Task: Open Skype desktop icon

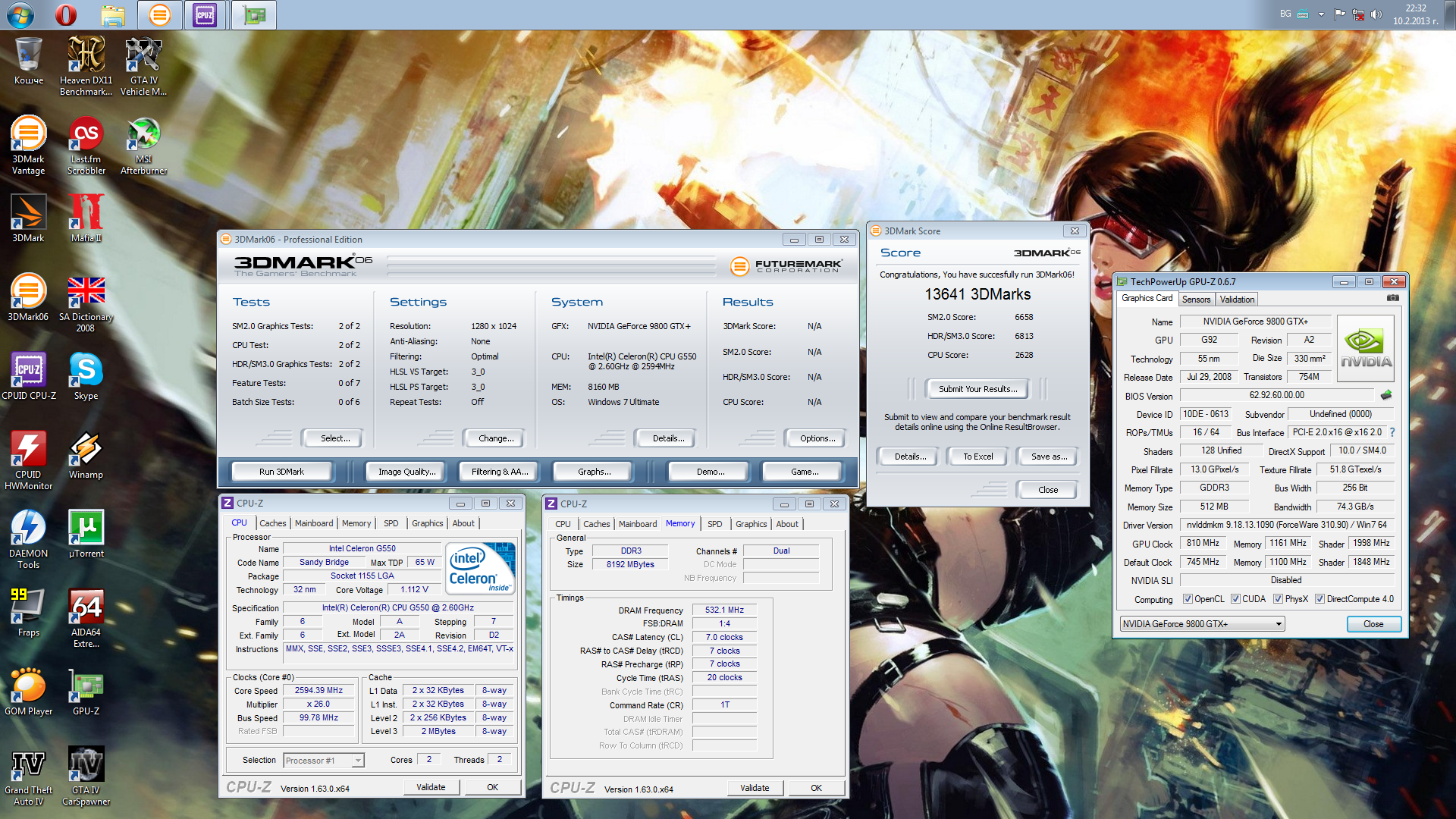Action: click(86, 376)
